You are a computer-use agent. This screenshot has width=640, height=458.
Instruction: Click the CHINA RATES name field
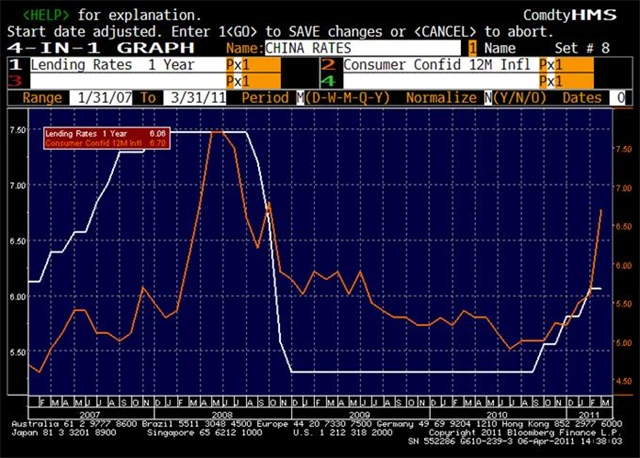(362, 48)
